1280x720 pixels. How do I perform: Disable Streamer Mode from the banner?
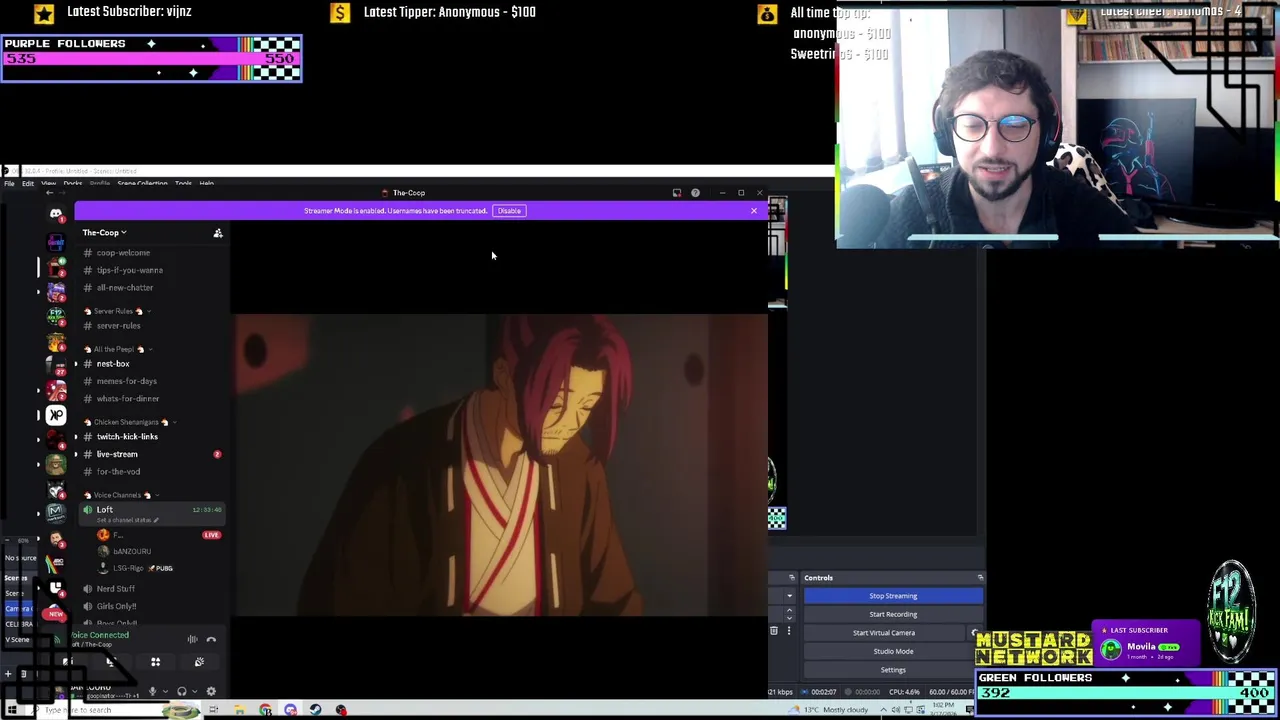click(509, 211)
